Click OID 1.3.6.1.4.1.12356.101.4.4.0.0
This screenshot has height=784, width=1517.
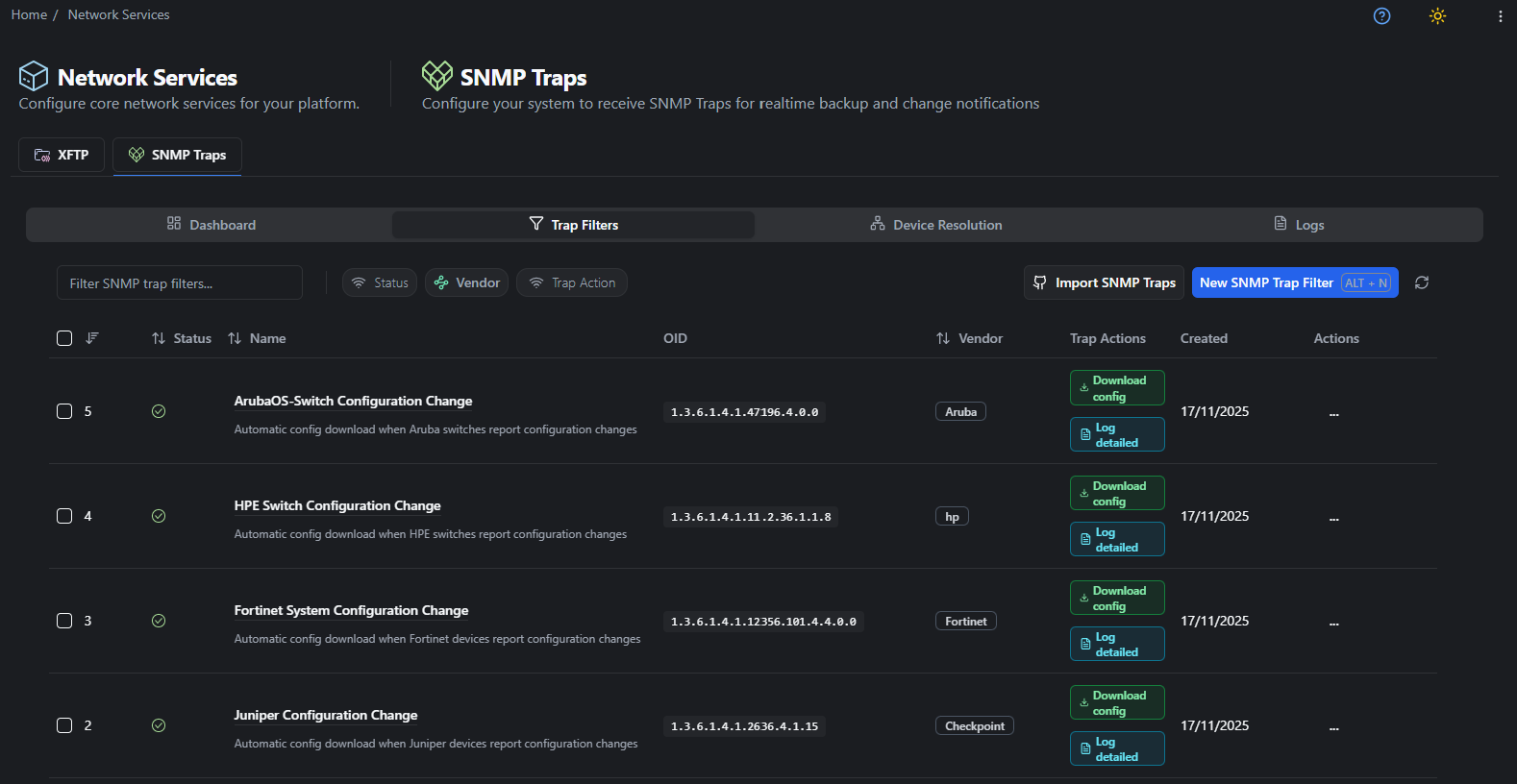(763, 622)
